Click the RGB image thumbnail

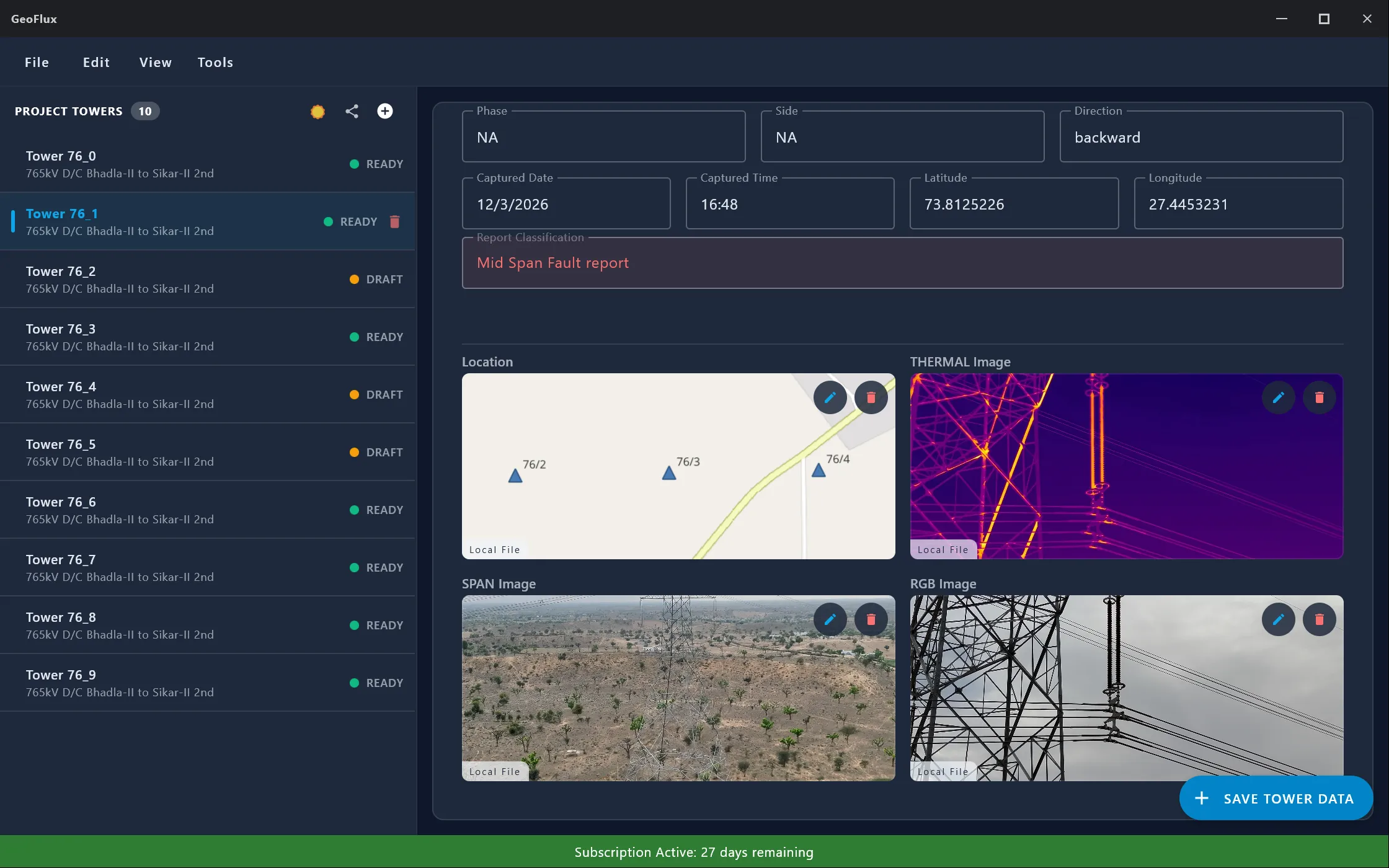point(1127,688)
